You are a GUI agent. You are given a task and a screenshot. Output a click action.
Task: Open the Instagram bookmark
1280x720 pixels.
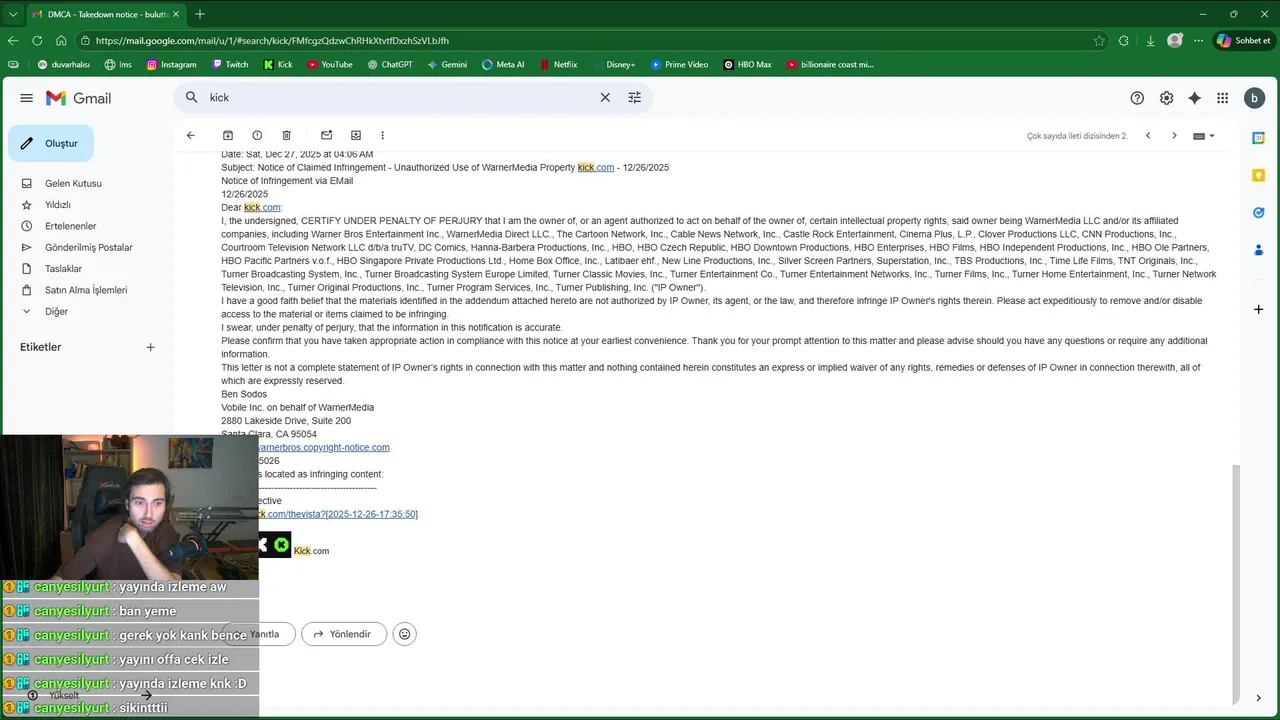[171, 64]
